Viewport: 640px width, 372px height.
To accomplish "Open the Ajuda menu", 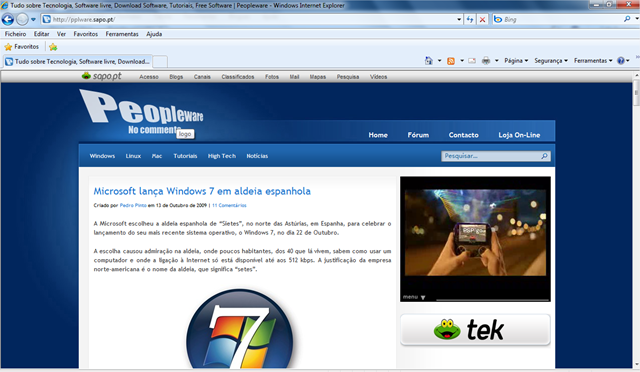I will (x=154, y=34).
